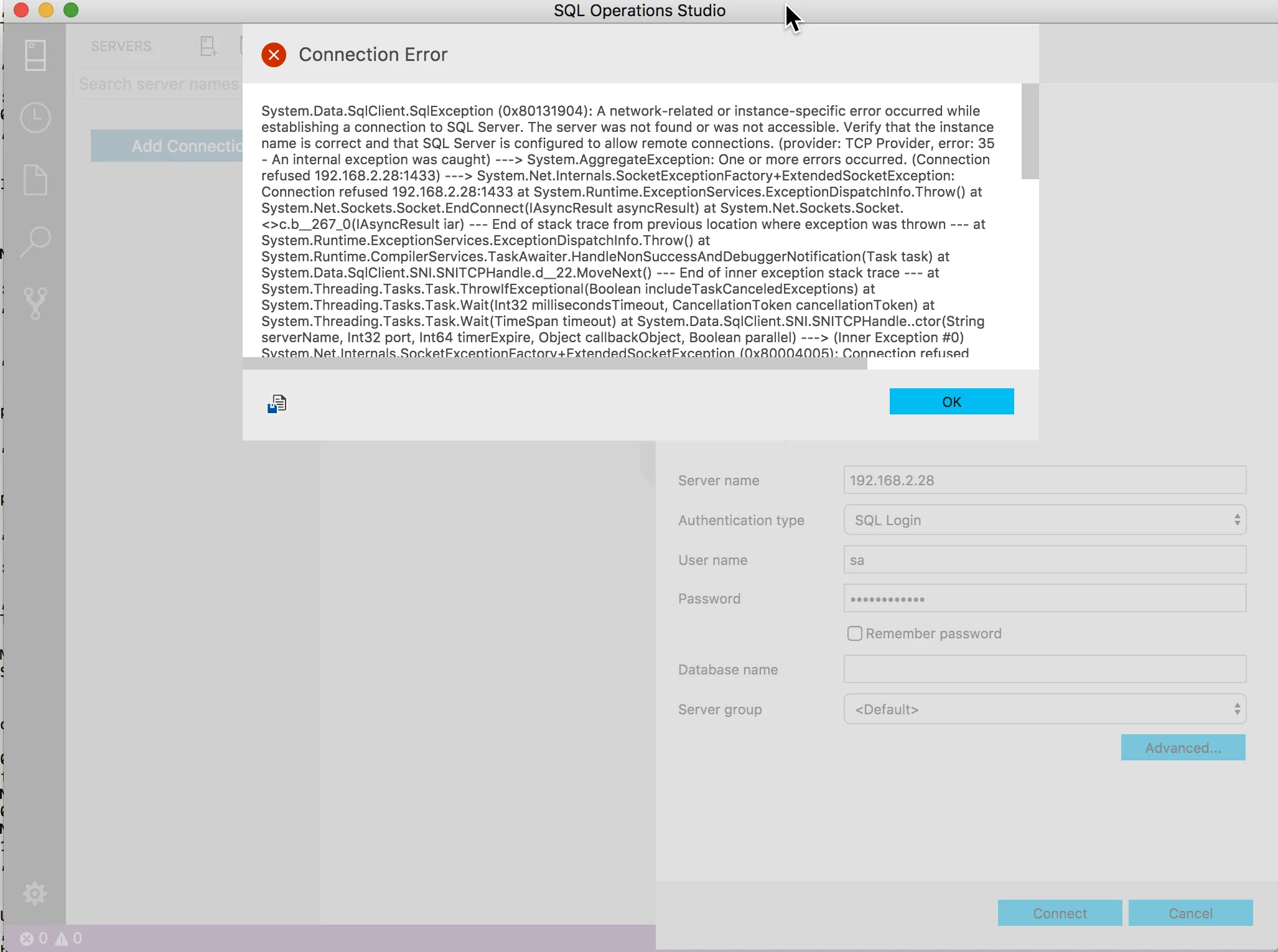This screenshot has width=1278, height=952.
Task: Click the Database name input field
Action: 1044,670
